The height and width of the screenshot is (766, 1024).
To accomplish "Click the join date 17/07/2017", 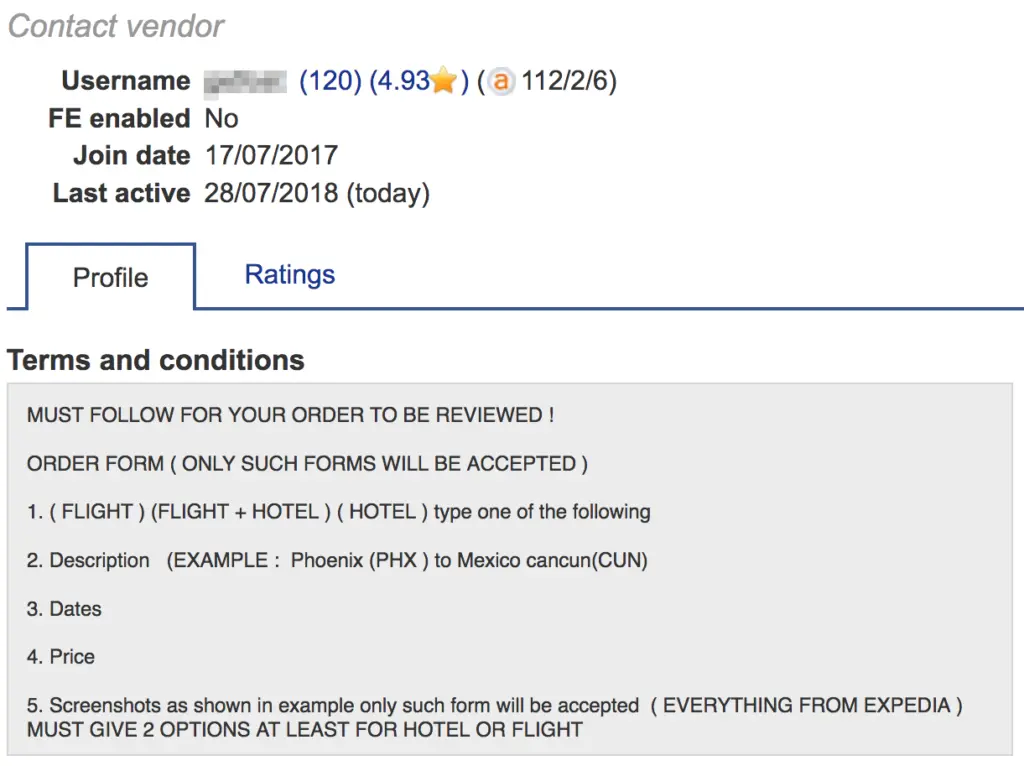I will (271, 155).
